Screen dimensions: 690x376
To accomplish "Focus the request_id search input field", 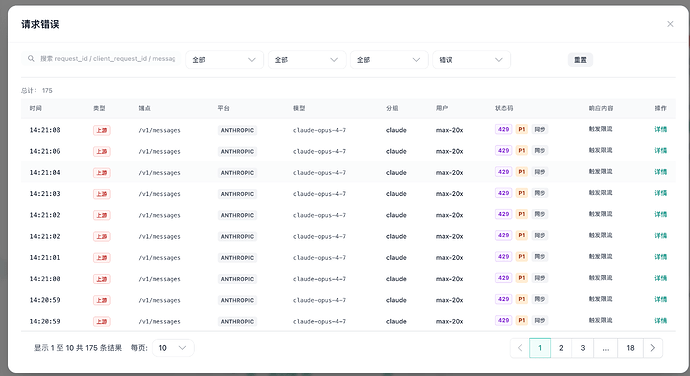I will pos(101,59).
